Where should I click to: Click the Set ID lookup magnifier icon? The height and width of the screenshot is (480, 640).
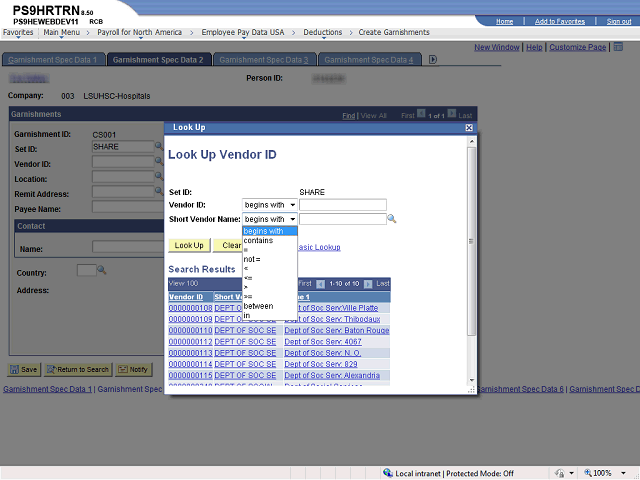tap(158, 147)
